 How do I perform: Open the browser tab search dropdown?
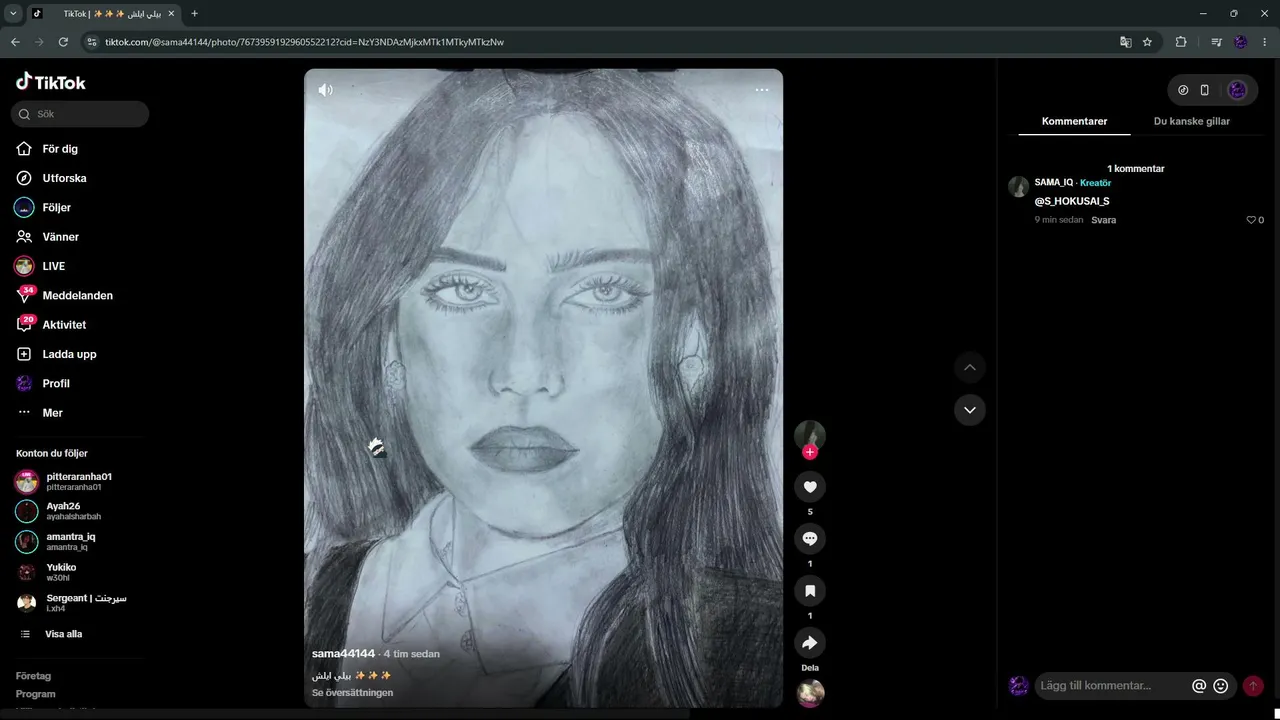tap(13, 14)
